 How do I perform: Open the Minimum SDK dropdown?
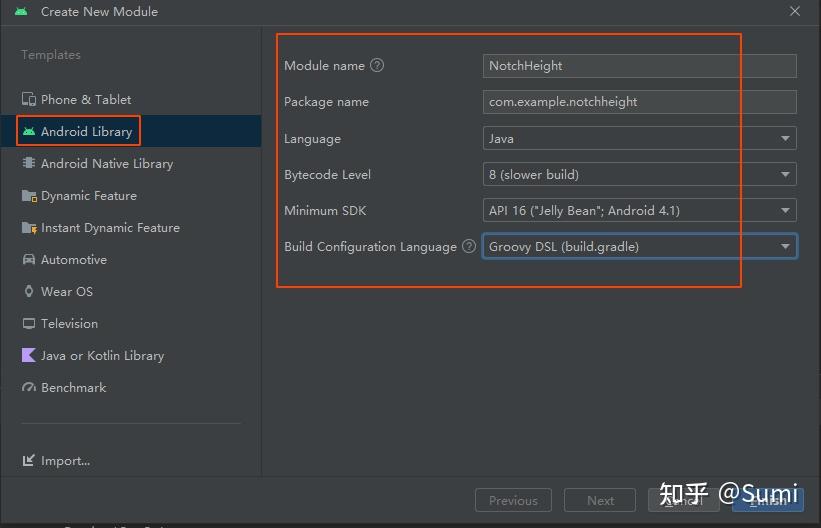(640, 210)
